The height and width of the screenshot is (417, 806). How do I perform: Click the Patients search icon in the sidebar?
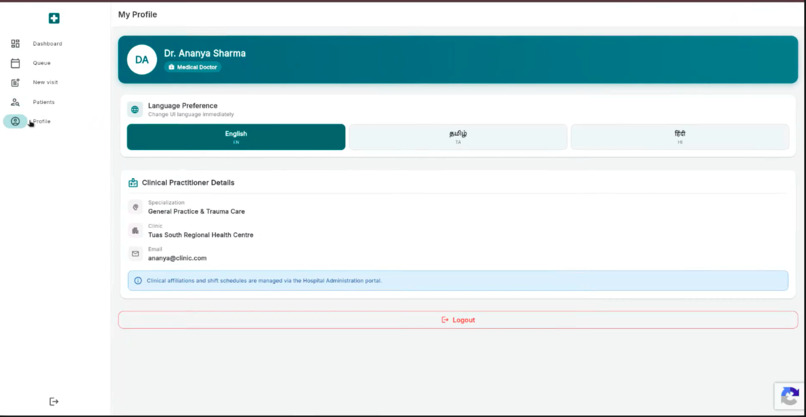[x=15, y=102]
